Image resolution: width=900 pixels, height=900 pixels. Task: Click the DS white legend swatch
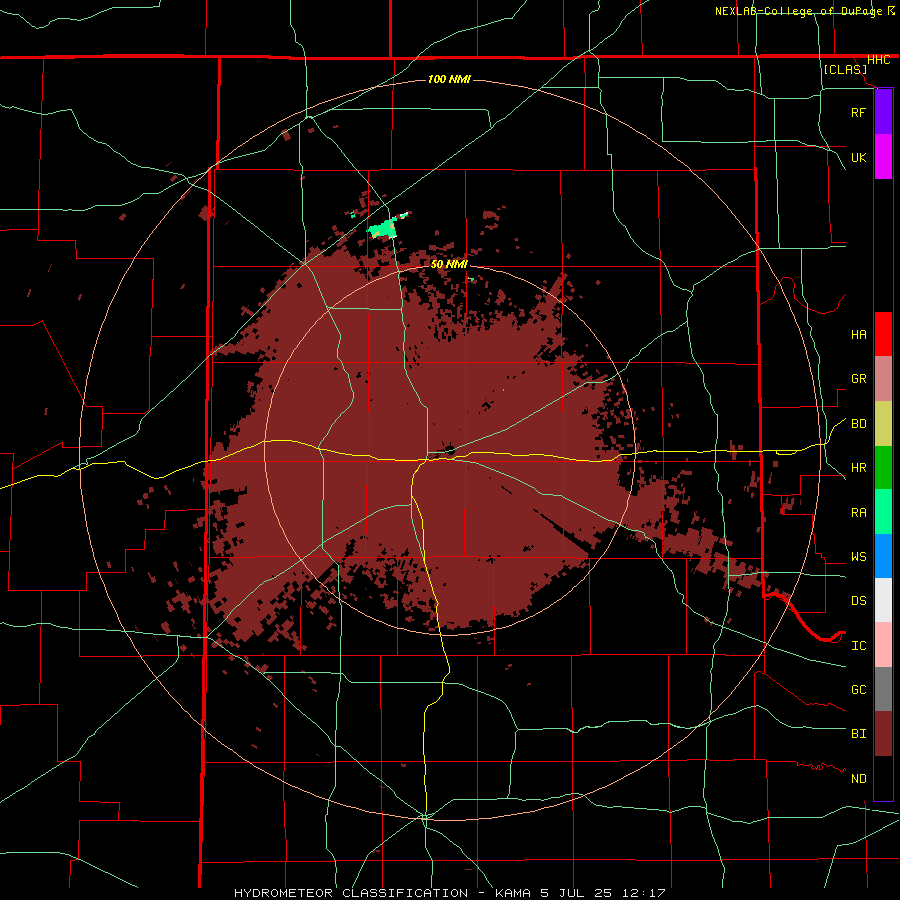pos(883,600)
